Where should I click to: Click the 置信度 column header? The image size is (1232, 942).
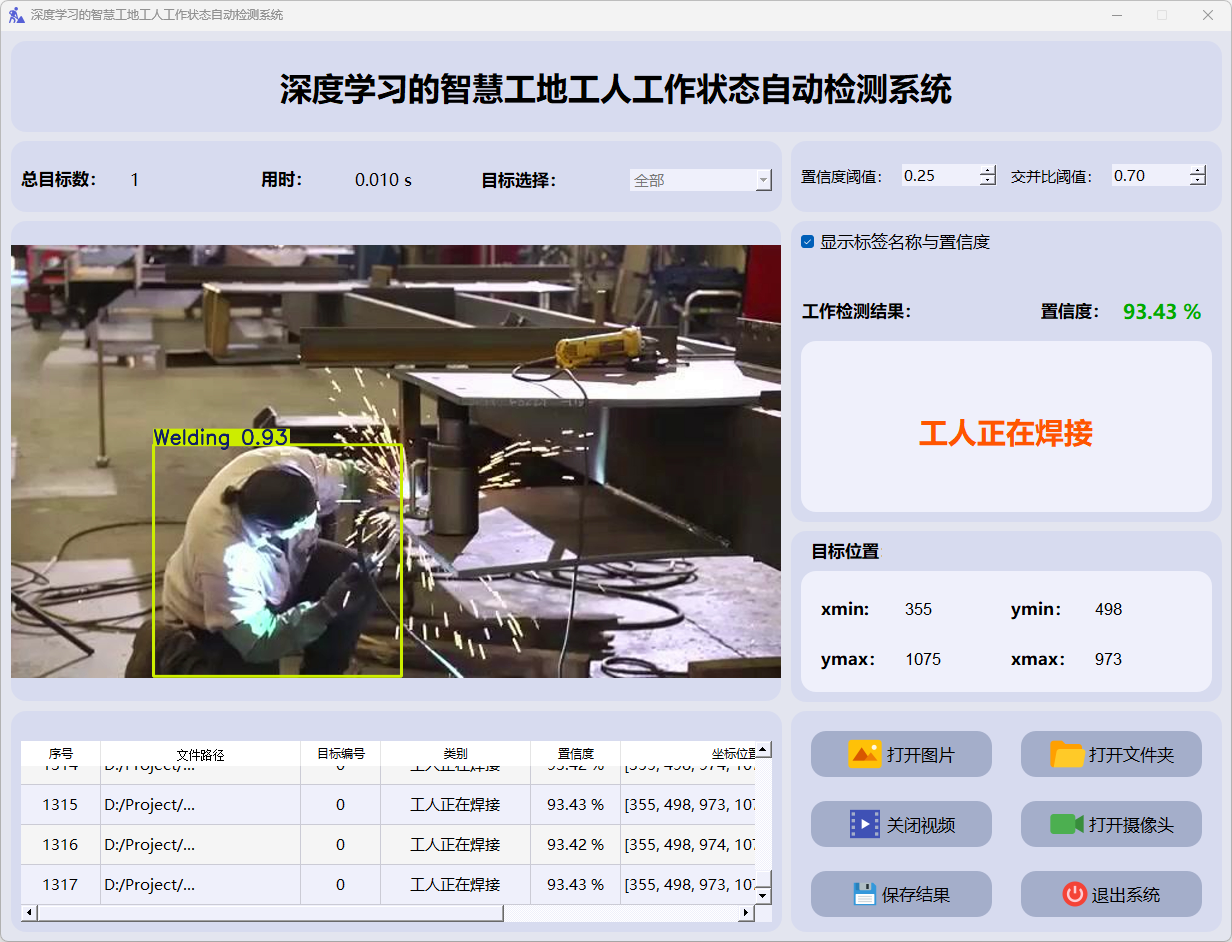[575, 753]
